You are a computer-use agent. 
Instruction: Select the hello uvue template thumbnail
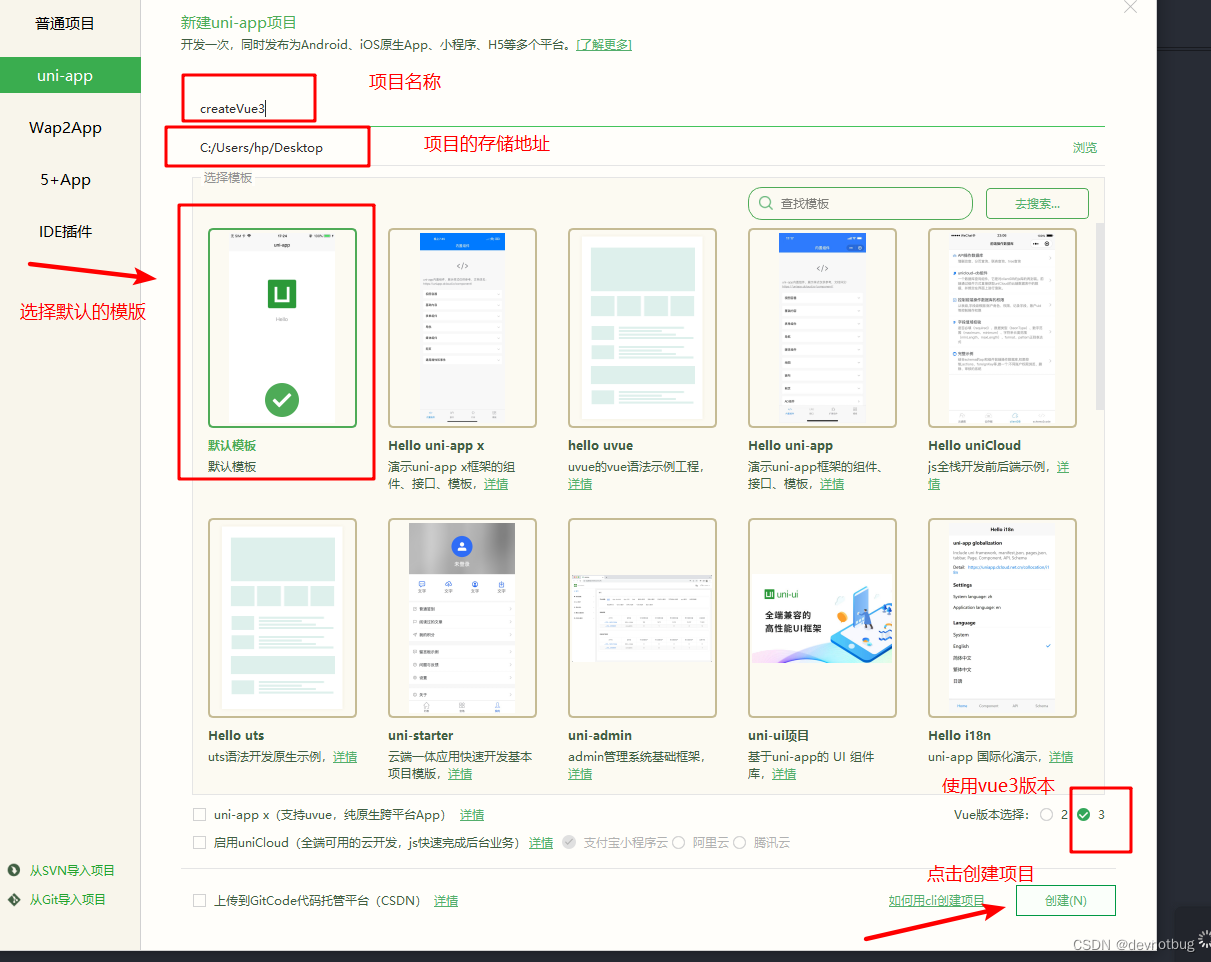coord(642,328)
